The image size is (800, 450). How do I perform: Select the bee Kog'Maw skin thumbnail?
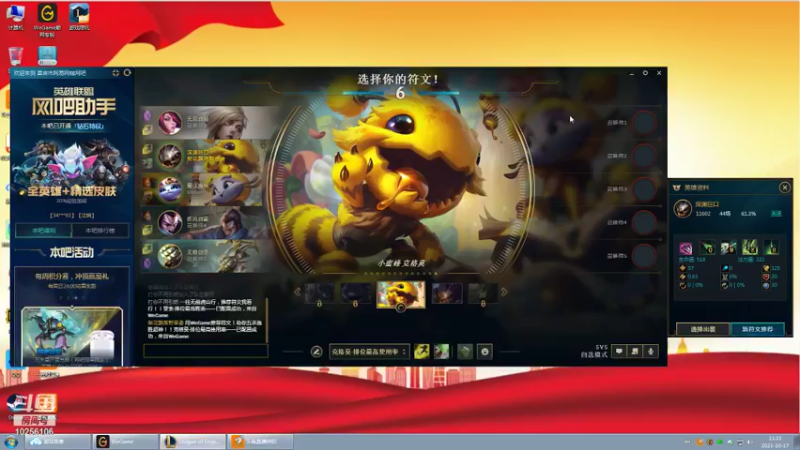(401, 294)
